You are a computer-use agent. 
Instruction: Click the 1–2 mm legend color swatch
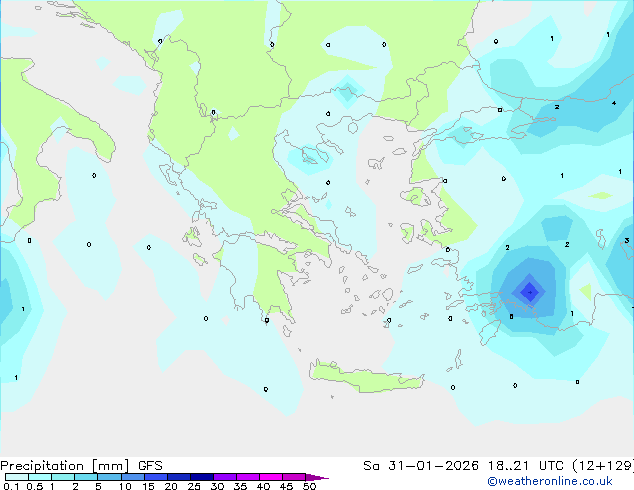click(63, 477)
